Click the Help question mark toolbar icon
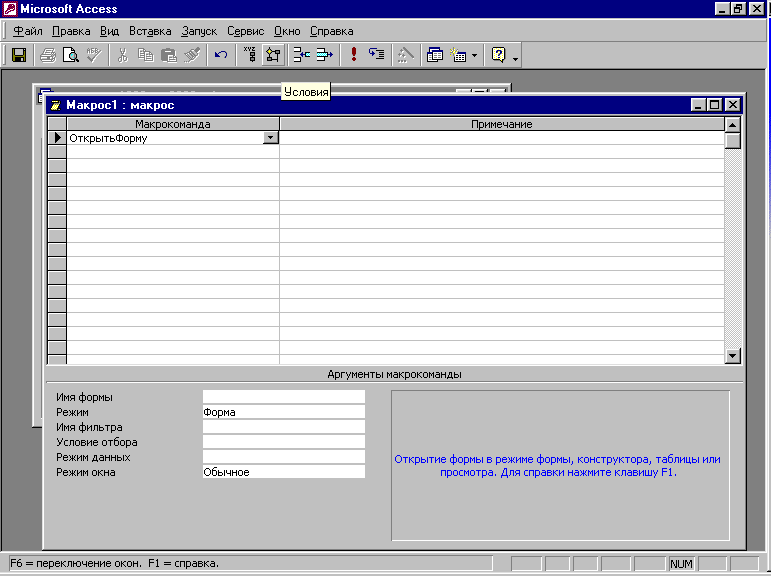 [499, 55]
